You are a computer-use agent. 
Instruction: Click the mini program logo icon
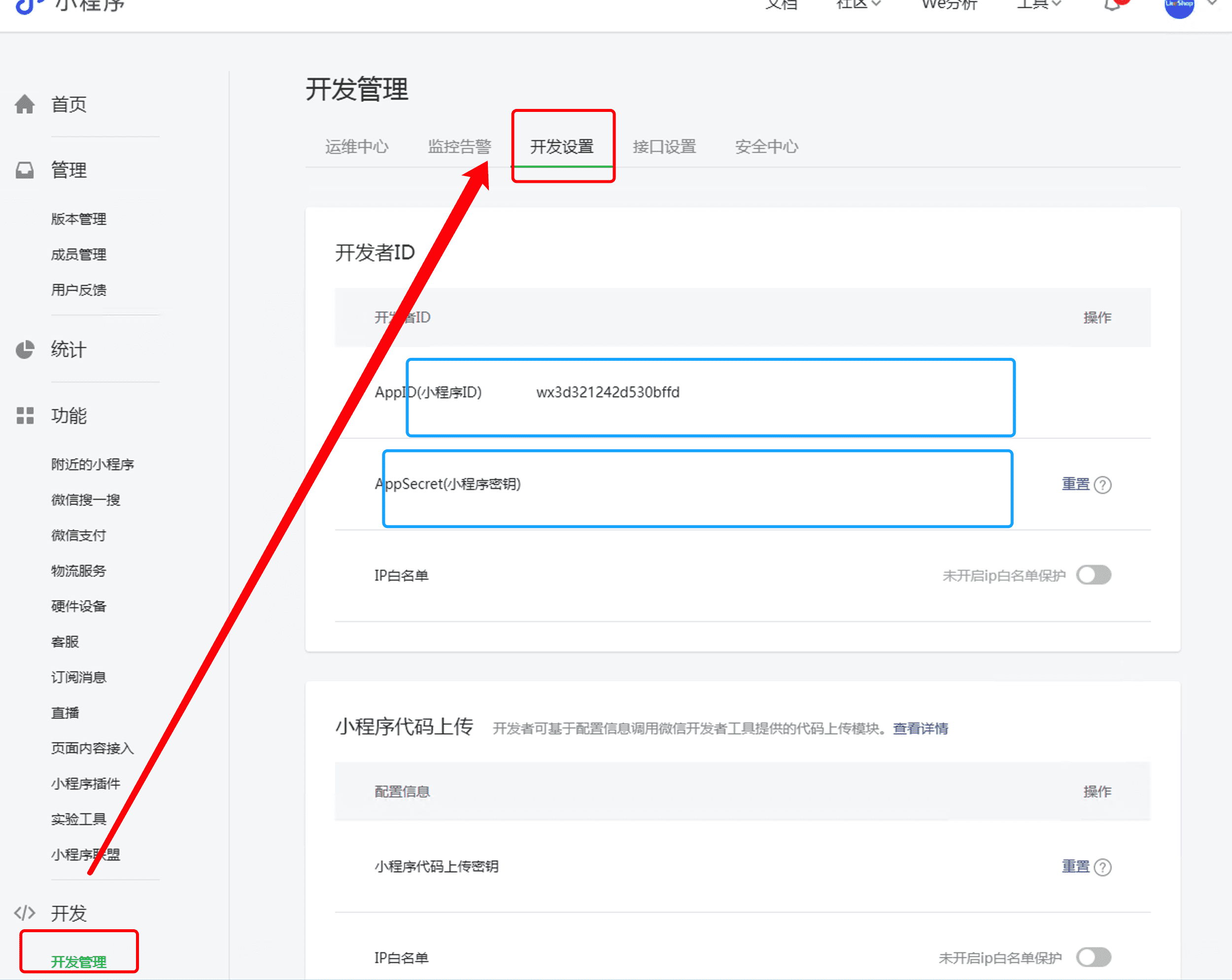[29, 6]
